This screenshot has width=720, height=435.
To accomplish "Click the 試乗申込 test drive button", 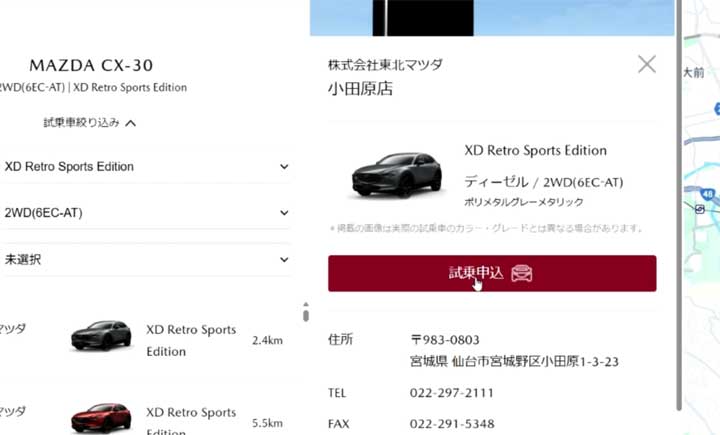I will 492,273.
